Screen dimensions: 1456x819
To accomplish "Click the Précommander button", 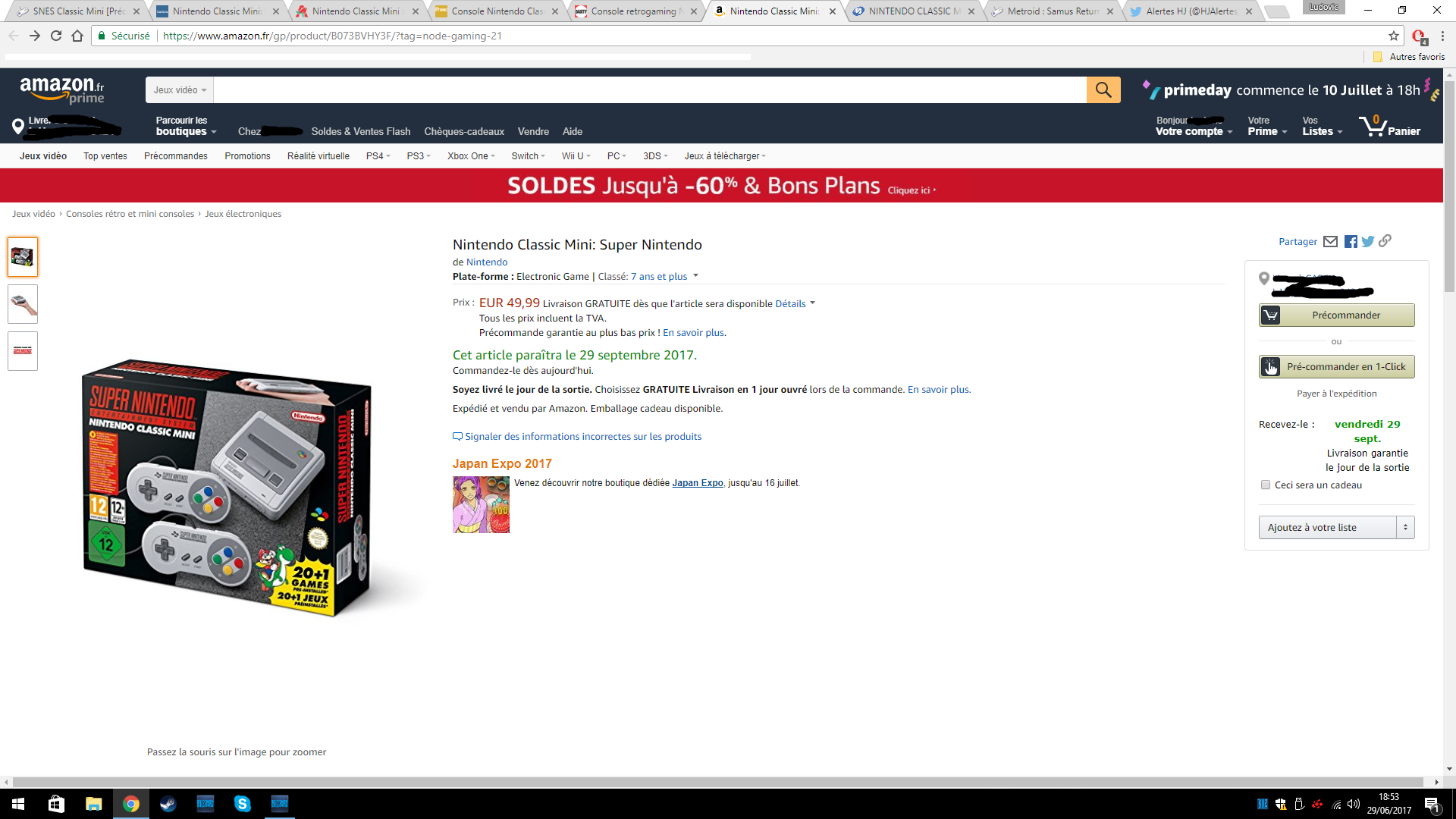I will pos(1336,315).
